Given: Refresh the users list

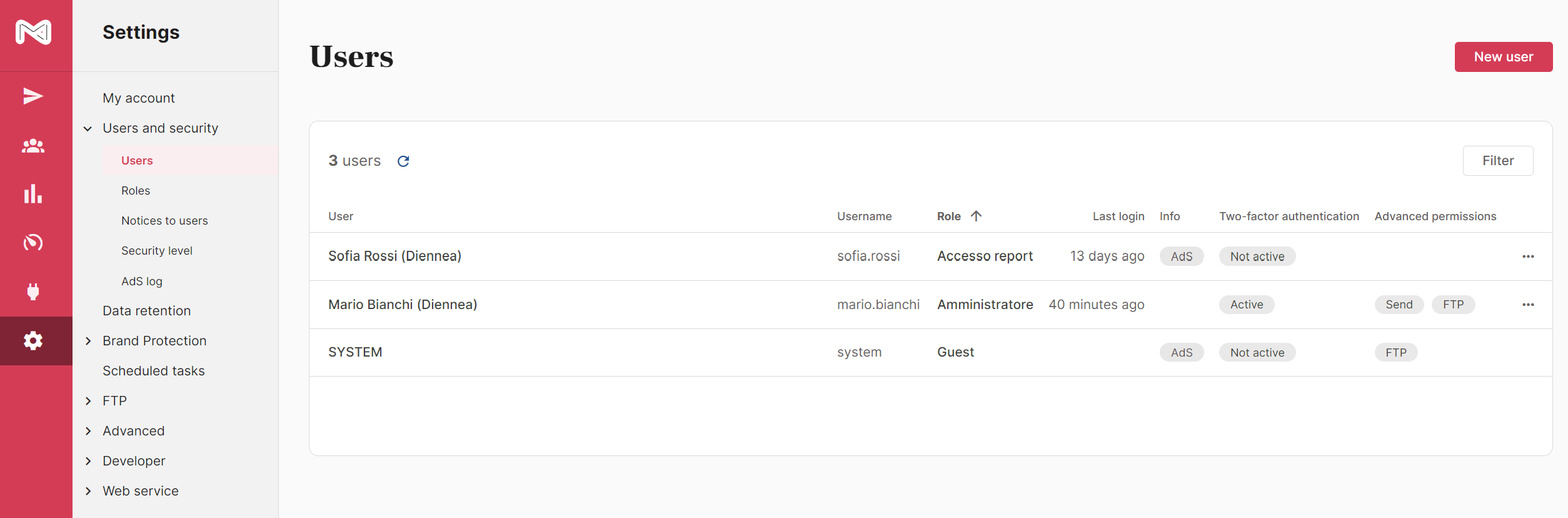Looking at the screenshot, I should click(x=403, y=161).
